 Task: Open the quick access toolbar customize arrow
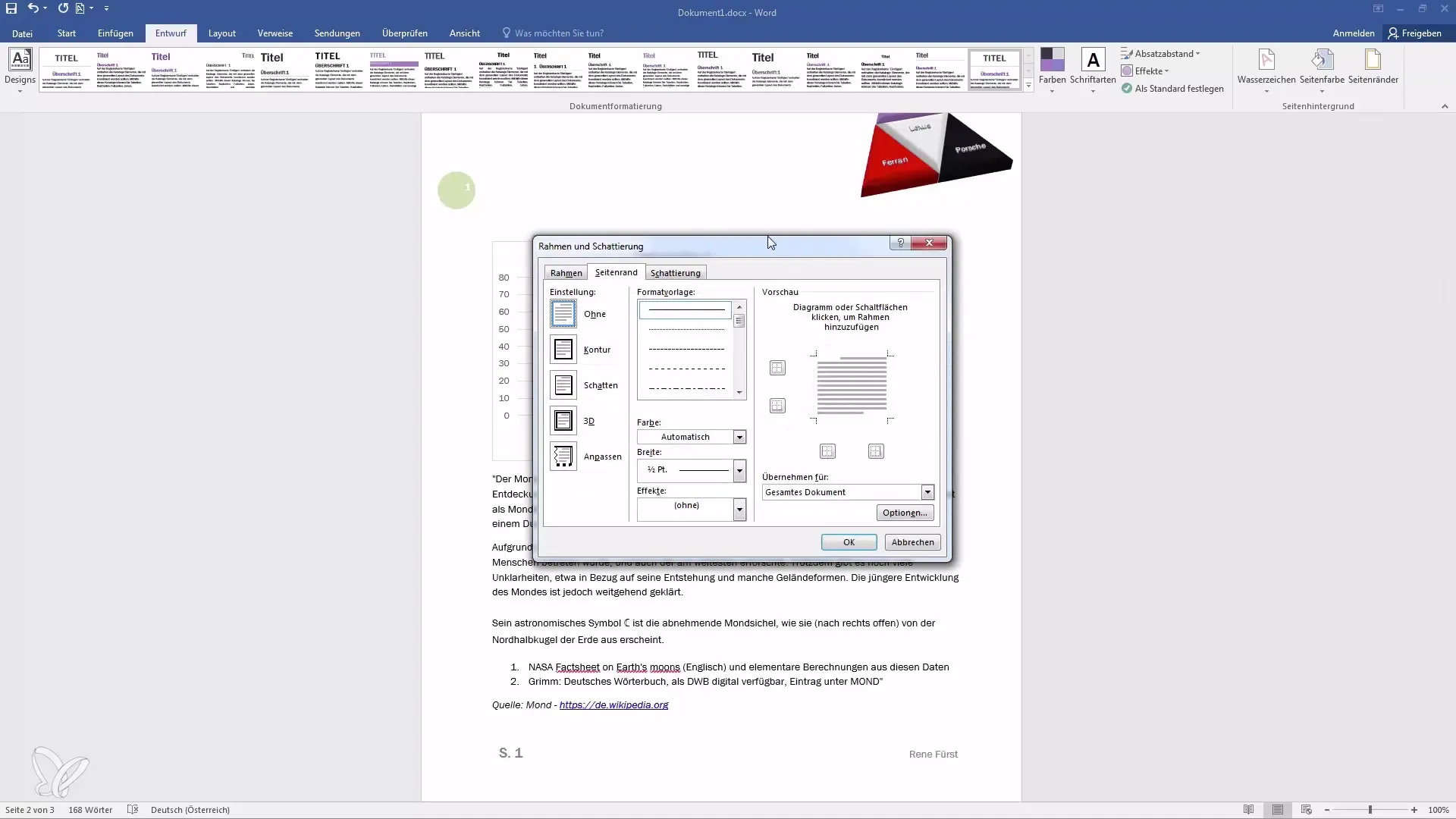click(106, 8)
